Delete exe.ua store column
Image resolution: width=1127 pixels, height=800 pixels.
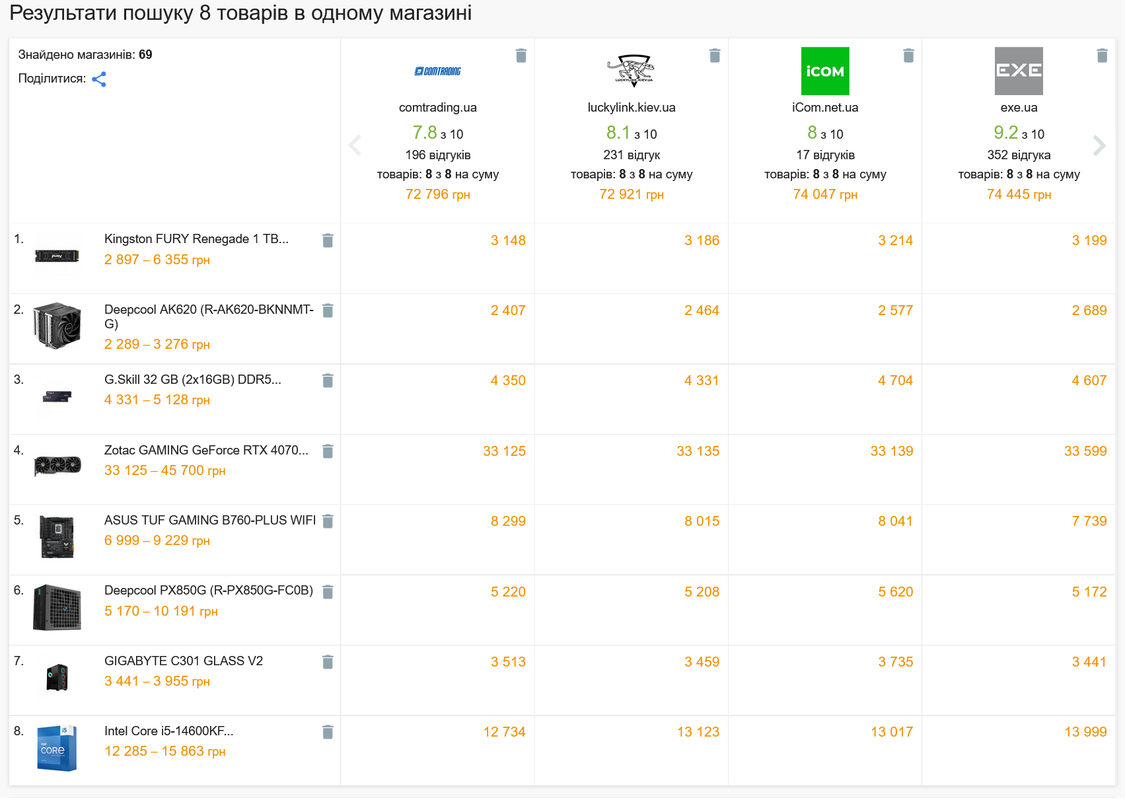point(1102,55)
